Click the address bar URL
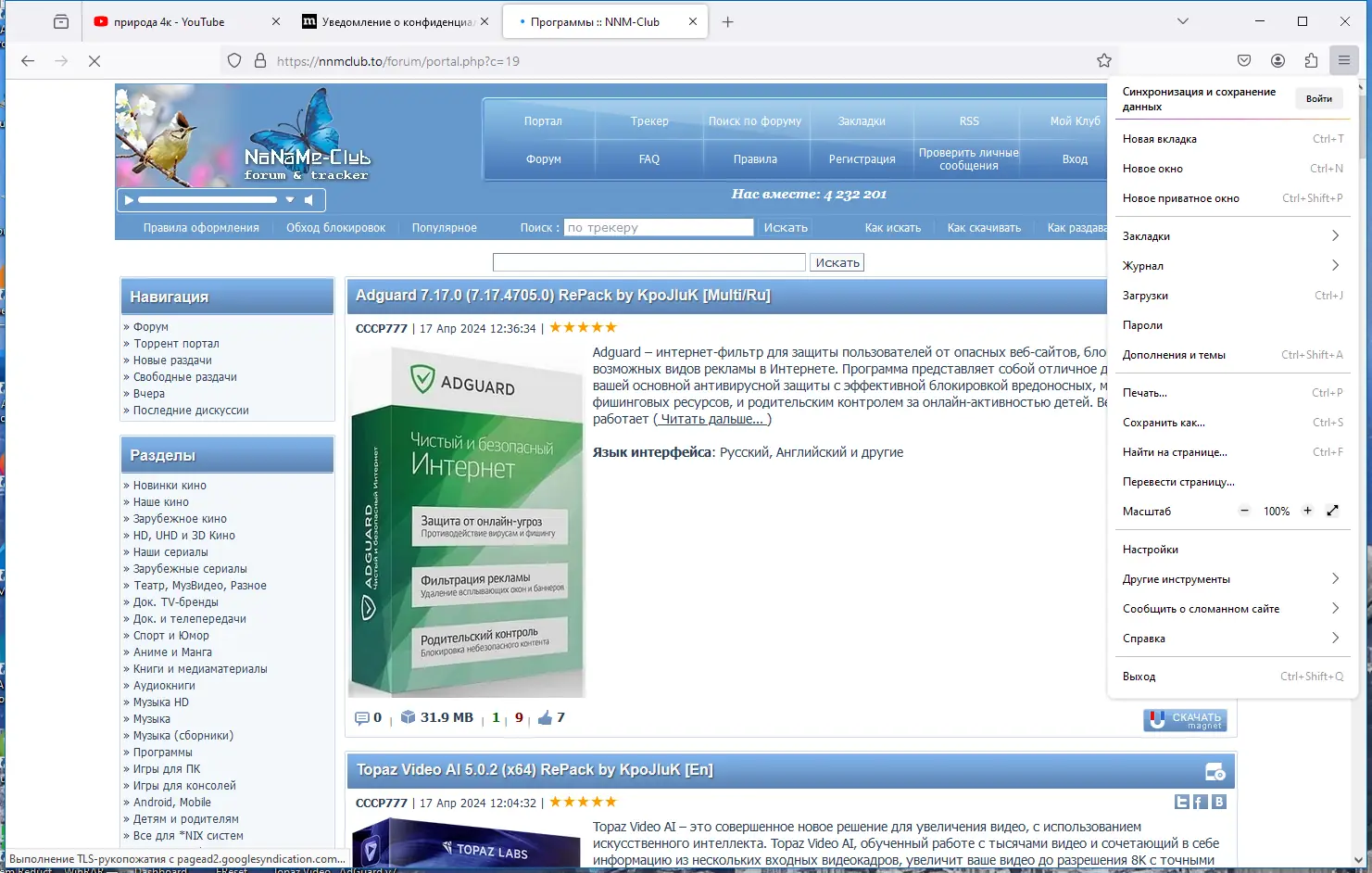The image size is (1372, 873). tap(398, 61)
